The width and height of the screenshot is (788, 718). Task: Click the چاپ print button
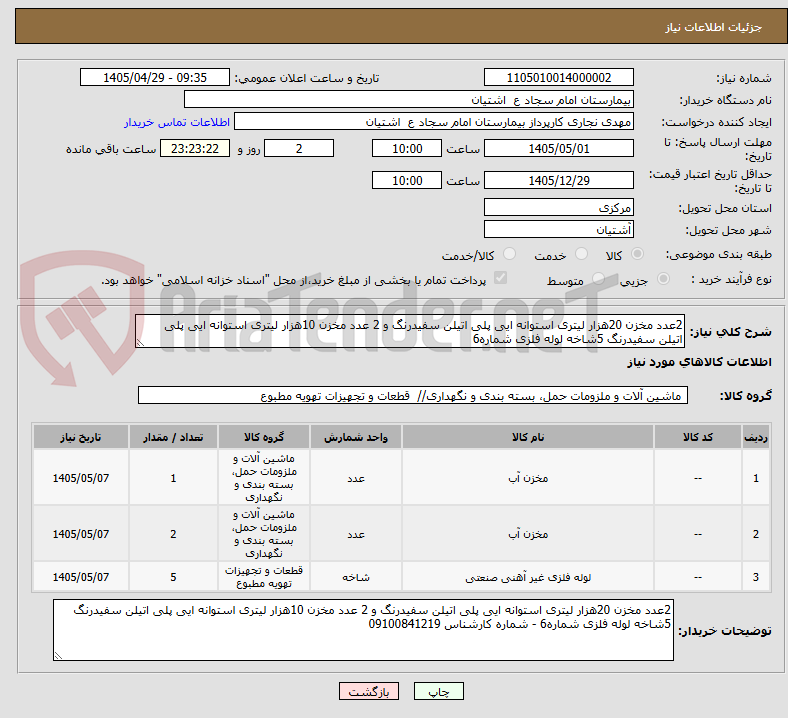tap(439, 692)
